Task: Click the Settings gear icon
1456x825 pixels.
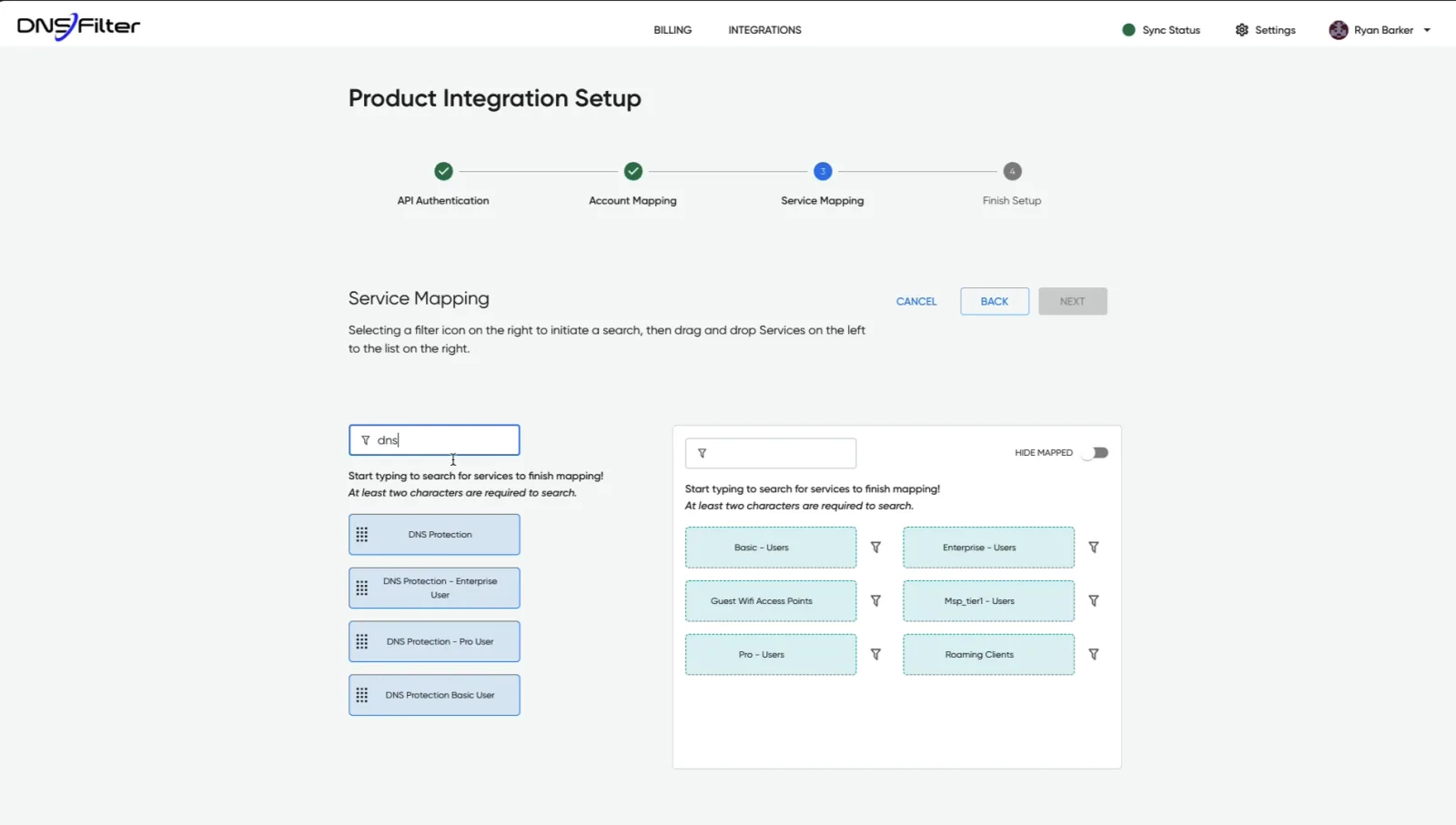Action: tap(1241, 30)
